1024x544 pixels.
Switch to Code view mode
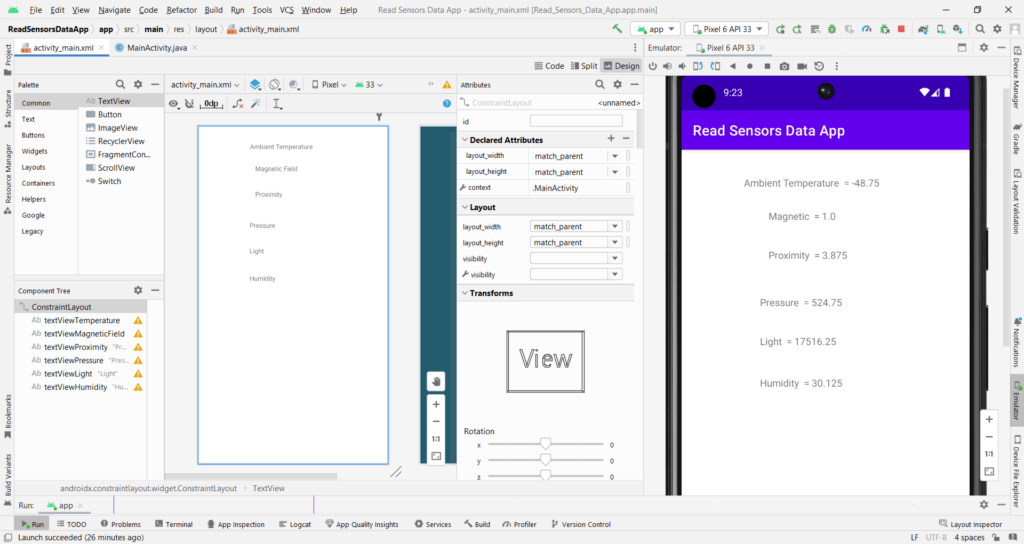549,65
